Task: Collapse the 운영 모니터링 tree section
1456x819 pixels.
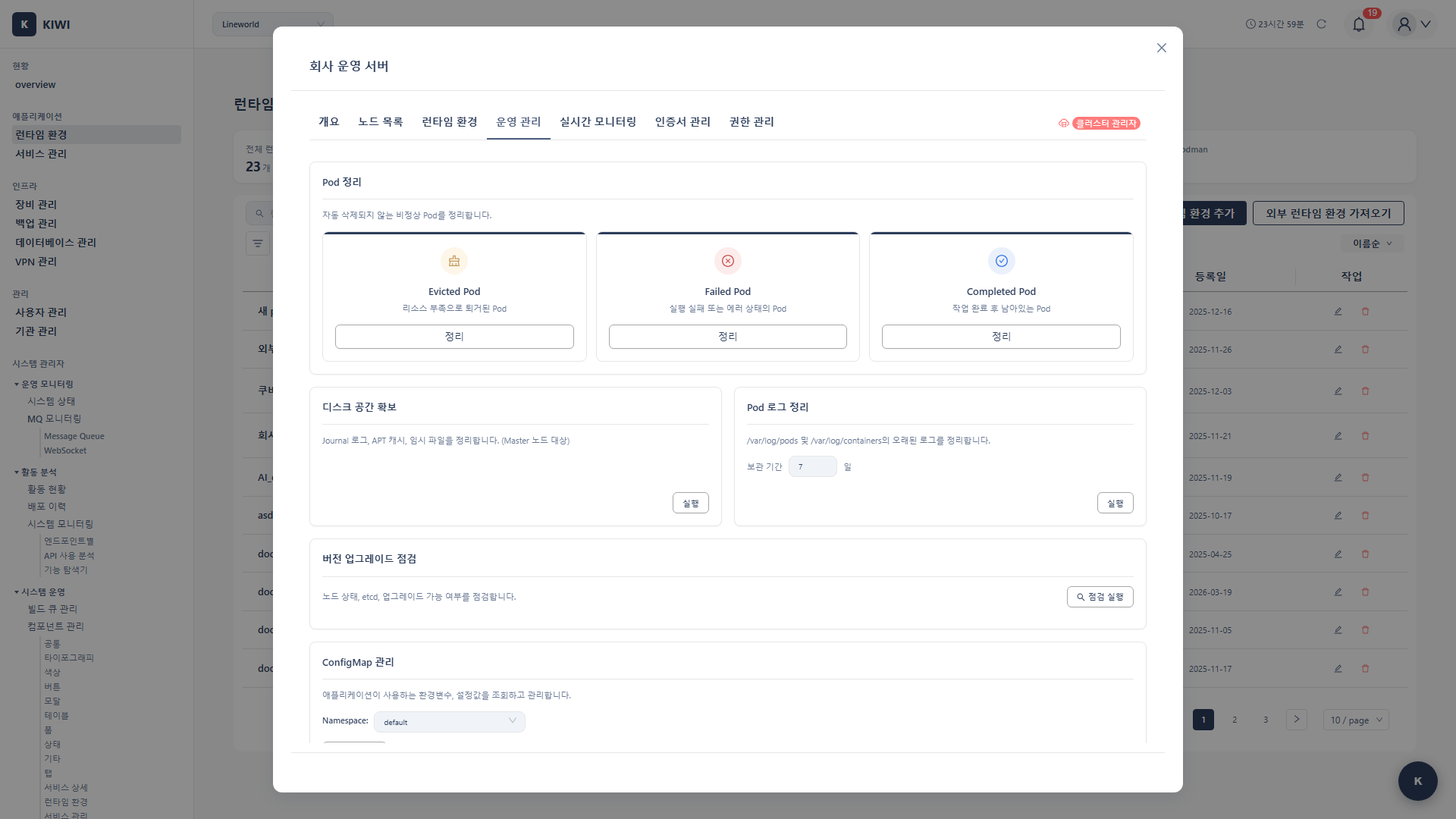Action: (x=17, y=384)
